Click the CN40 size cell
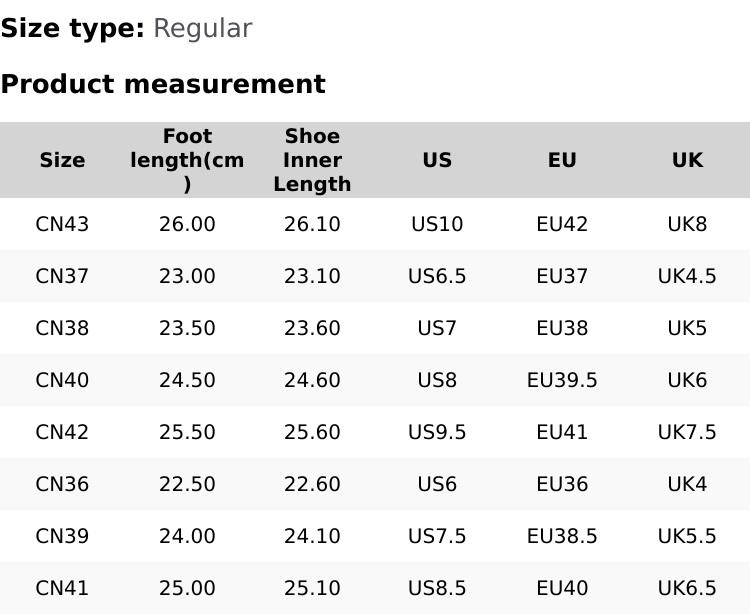 [62, 380]
